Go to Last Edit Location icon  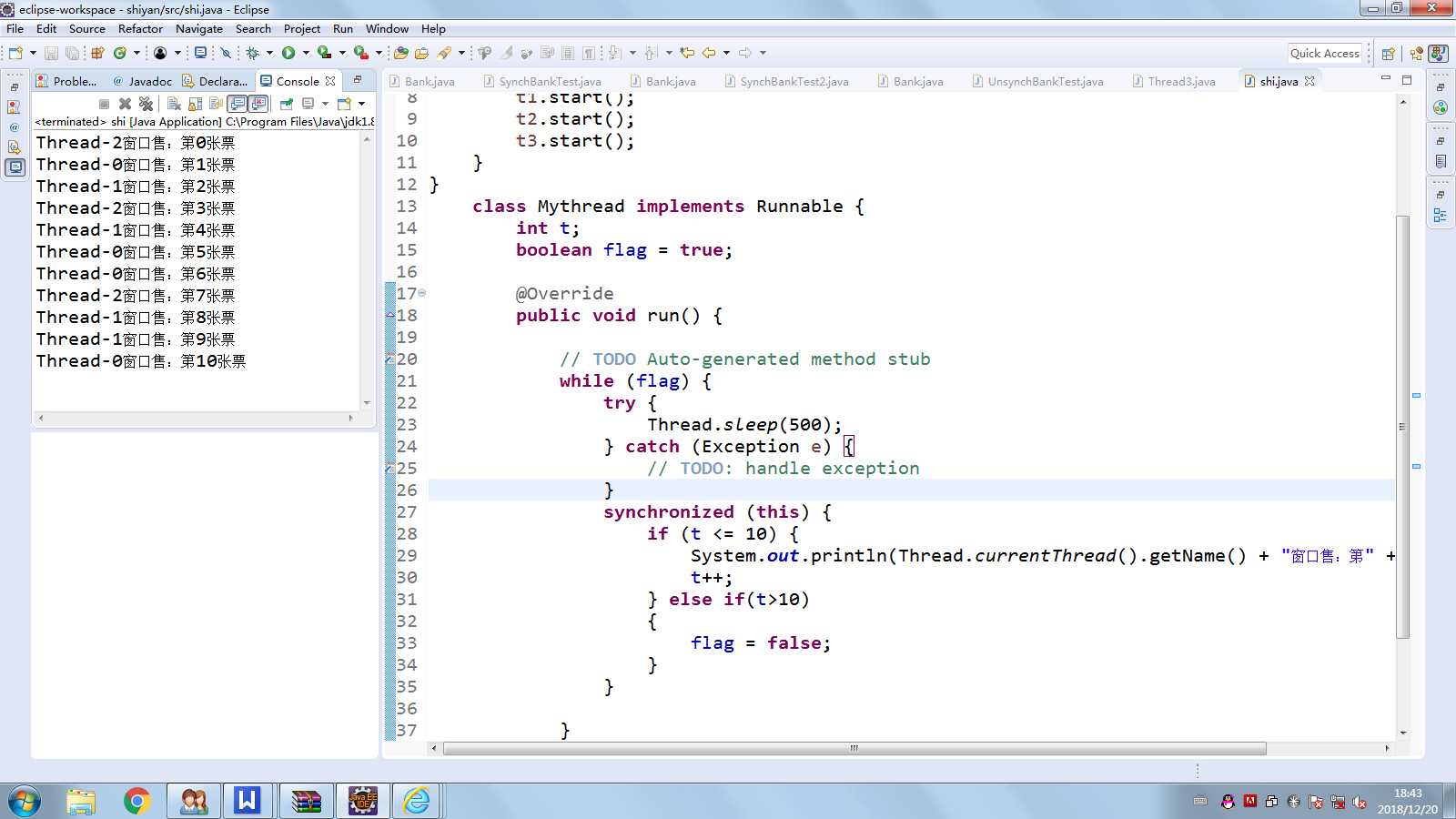coord(687,53)
